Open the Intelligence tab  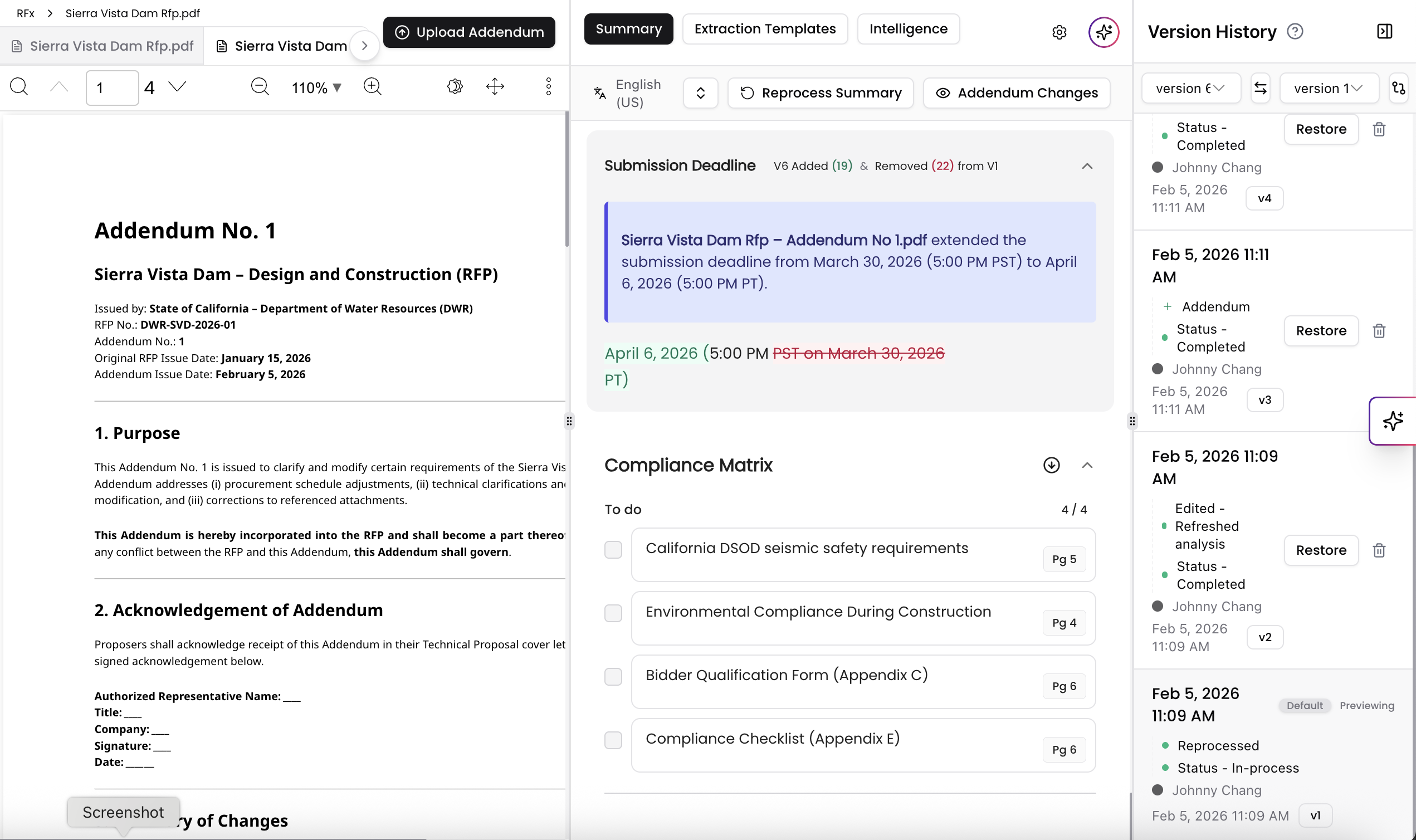coord(909,29)
